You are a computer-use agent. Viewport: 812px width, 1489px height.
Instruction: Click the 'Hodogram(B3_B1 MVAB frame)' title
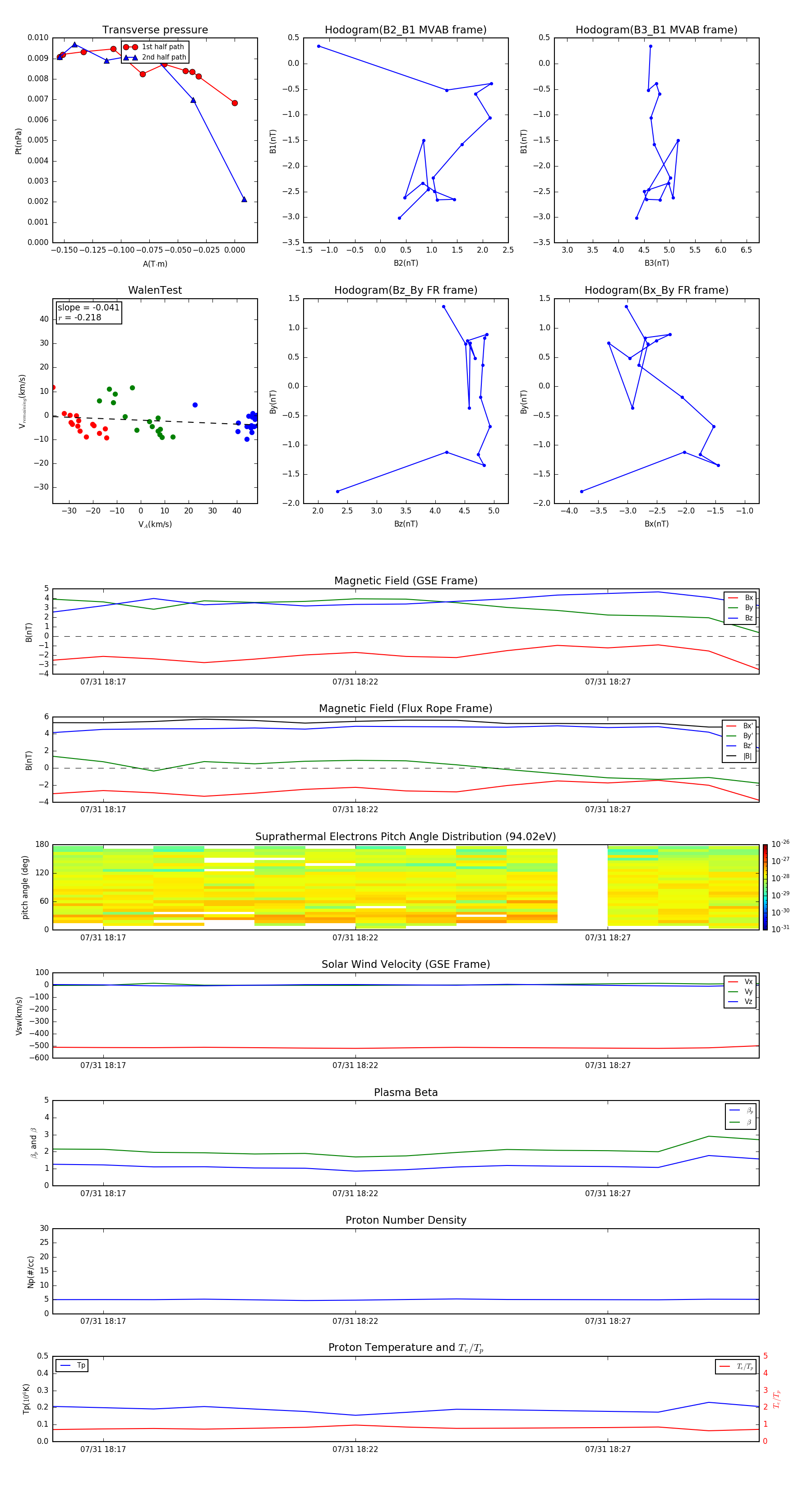coord(656,30)
